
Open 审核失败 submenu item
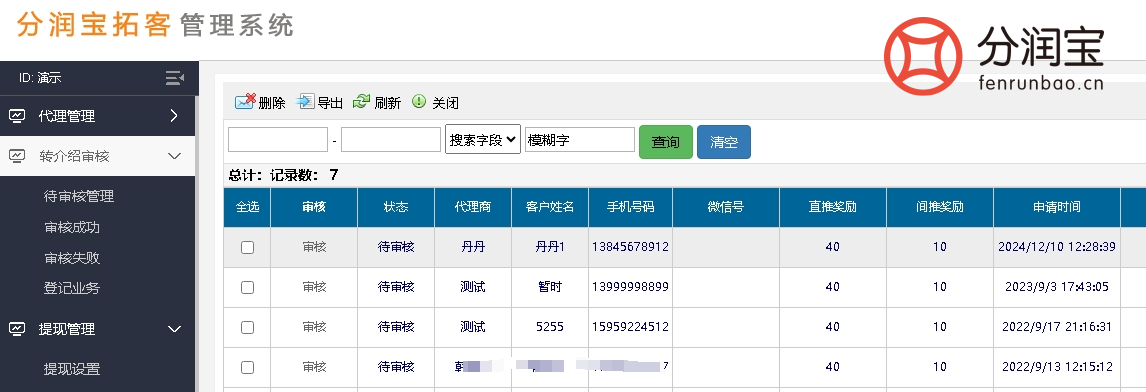pos(72,258)
